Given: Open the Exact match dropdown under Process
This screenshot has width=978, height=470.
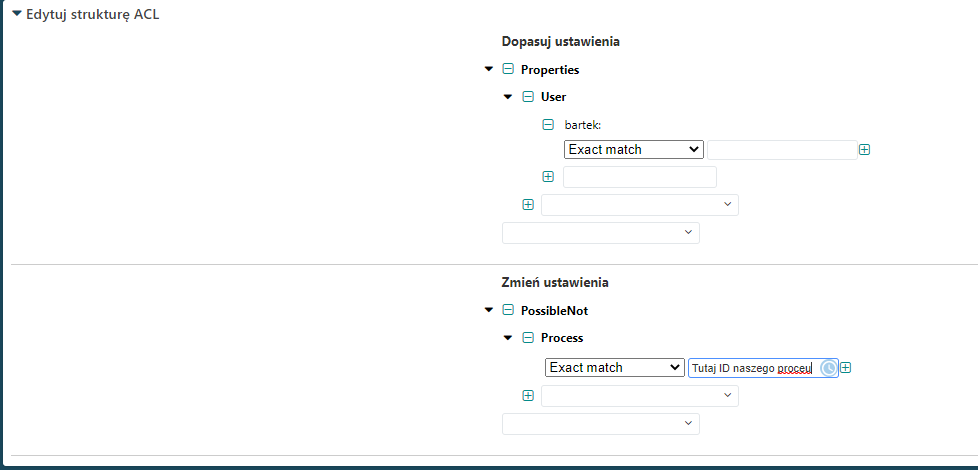Looking at the screenshot, I should pyautogui.click(x=615, y=368).
